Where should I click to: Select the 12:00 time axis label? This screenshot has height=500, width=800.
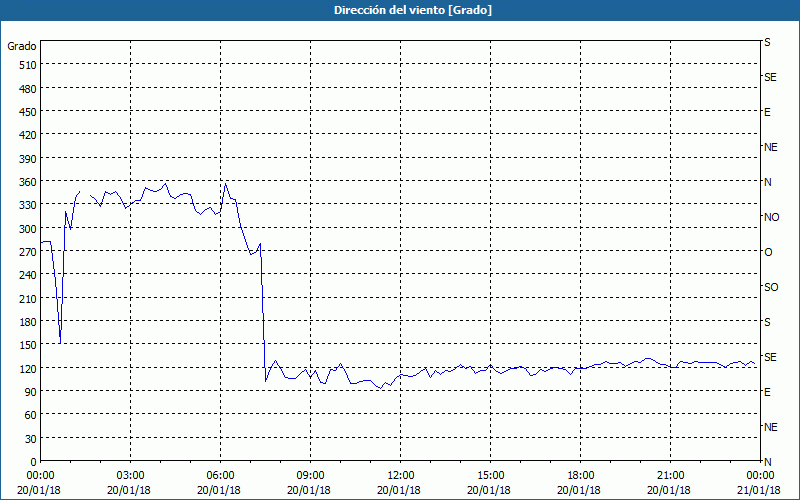(x=401, y=476)
